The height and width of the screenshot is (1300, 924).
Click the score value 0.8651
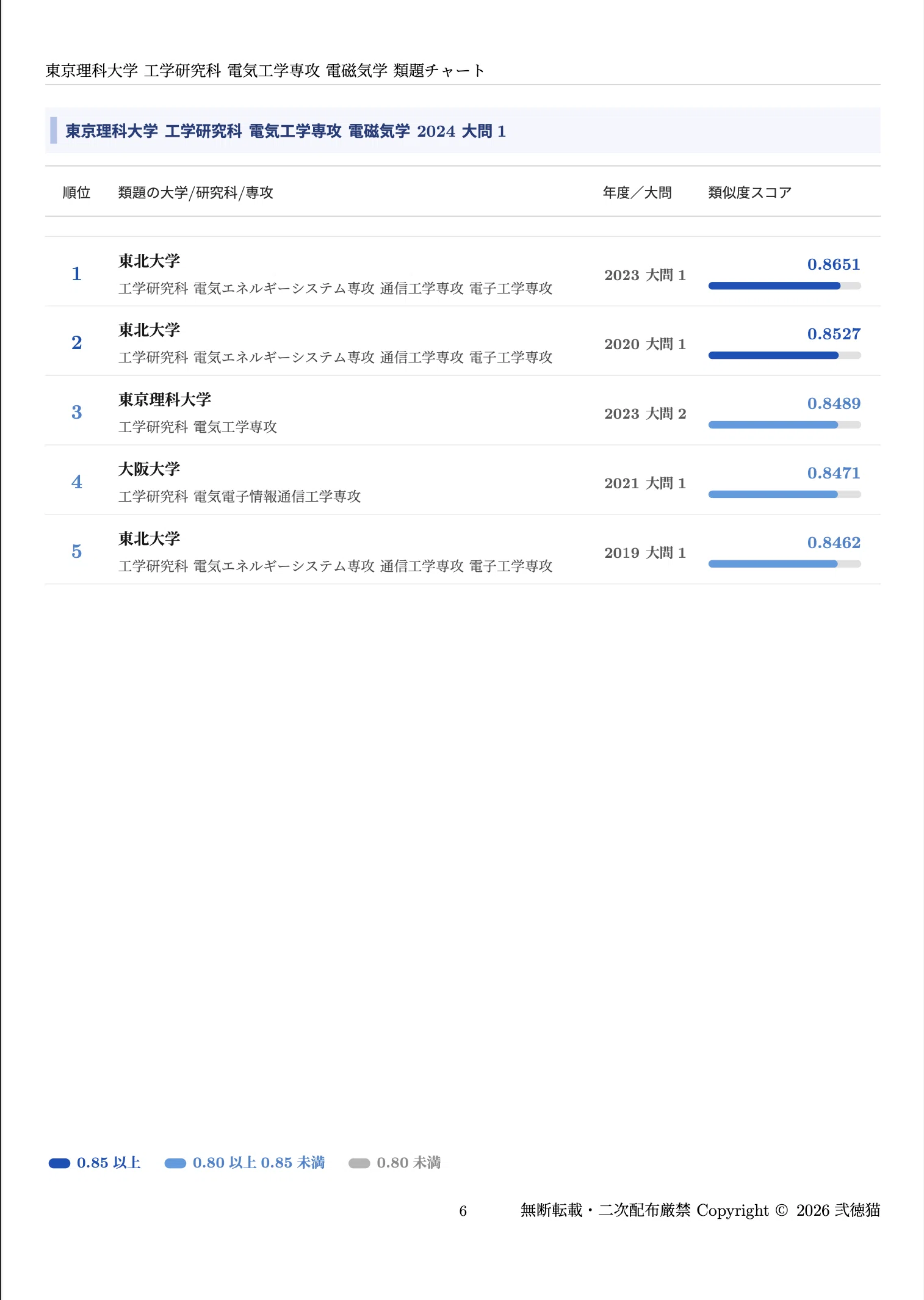coord(834,264)
